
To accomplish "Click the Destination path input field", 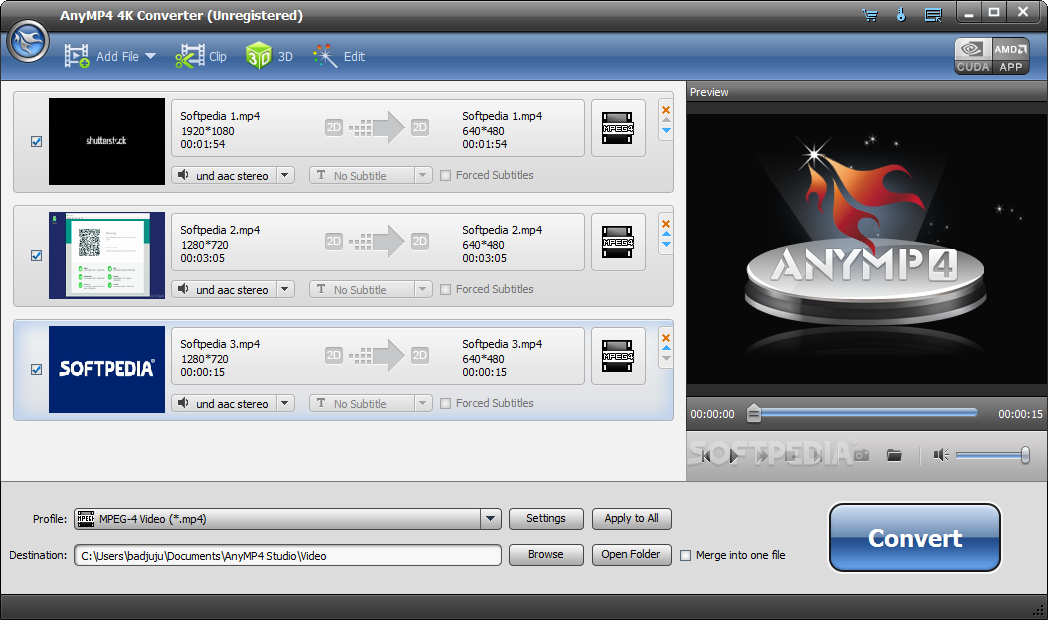I will [x=288, y=555].
